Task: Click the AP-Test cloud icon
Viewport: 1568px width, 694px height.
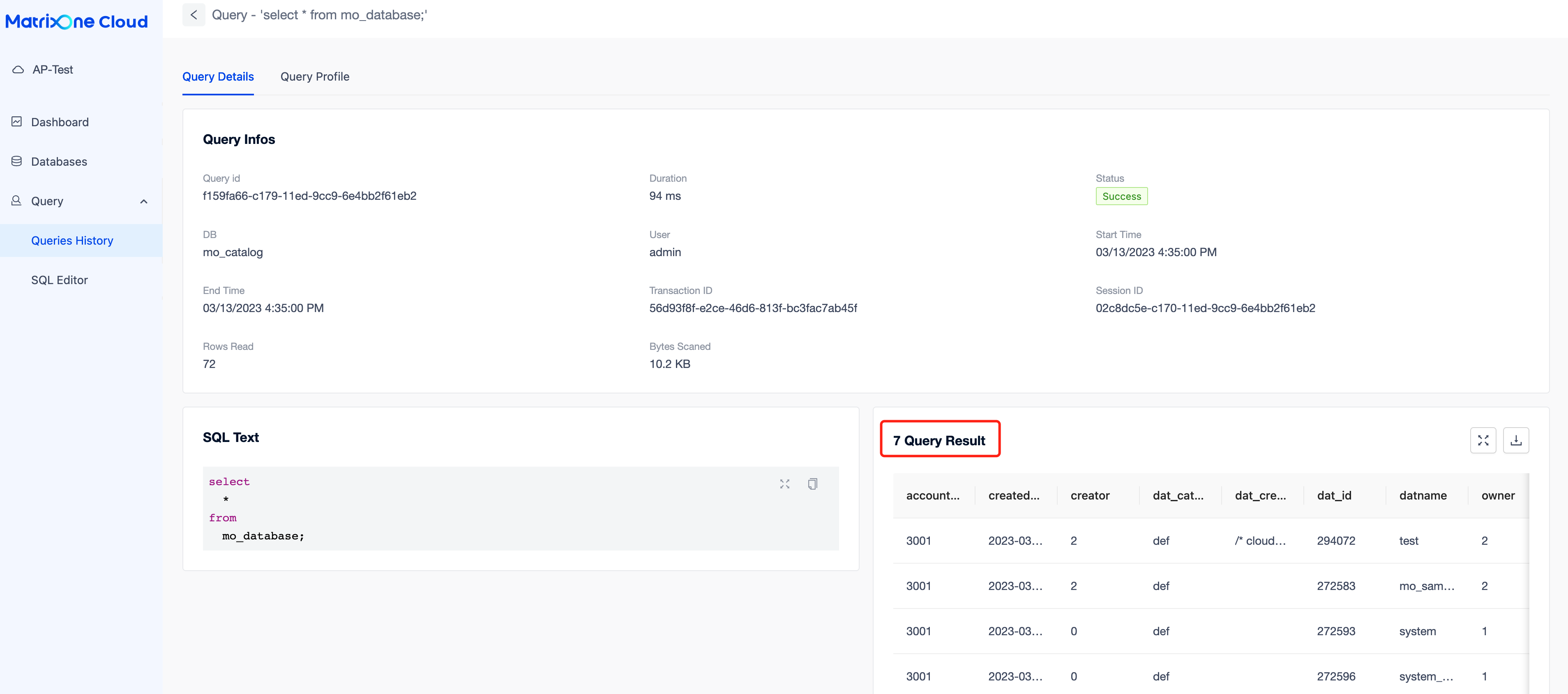Action: pyautogui.click(x=17, y=69)
